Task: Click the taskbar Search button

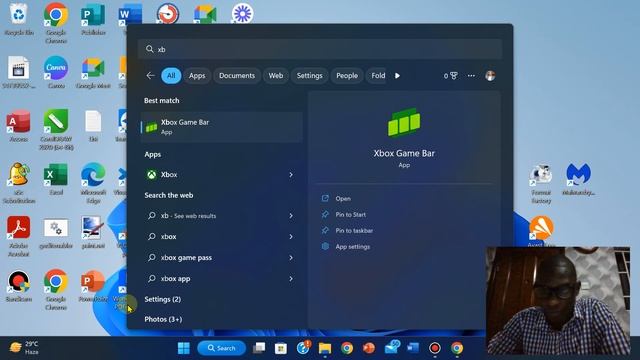Action: tap(222, 348)
